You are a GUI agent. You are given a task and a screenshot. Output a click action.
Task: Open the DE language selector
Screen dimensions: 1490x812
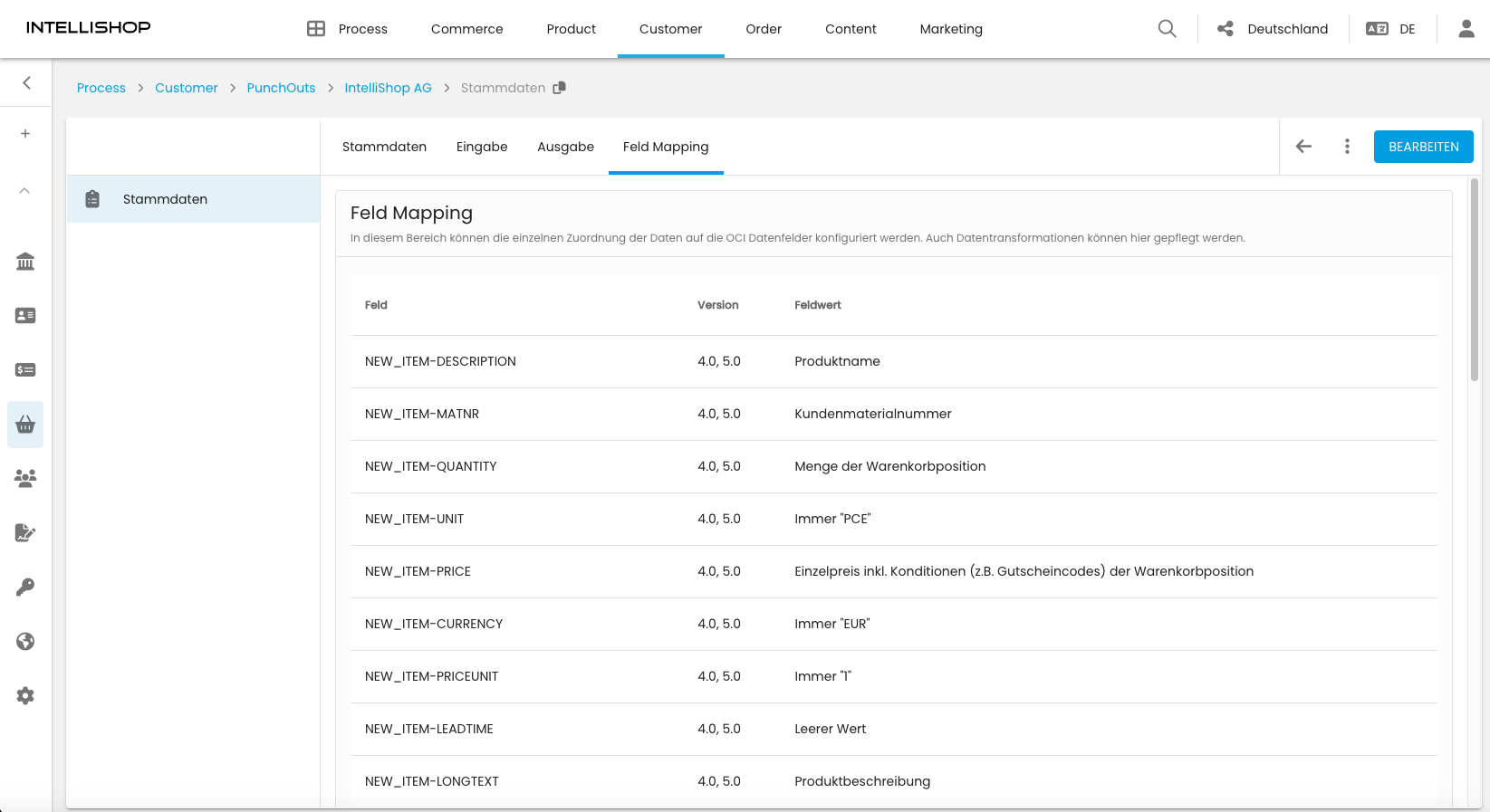point(1391,29)
